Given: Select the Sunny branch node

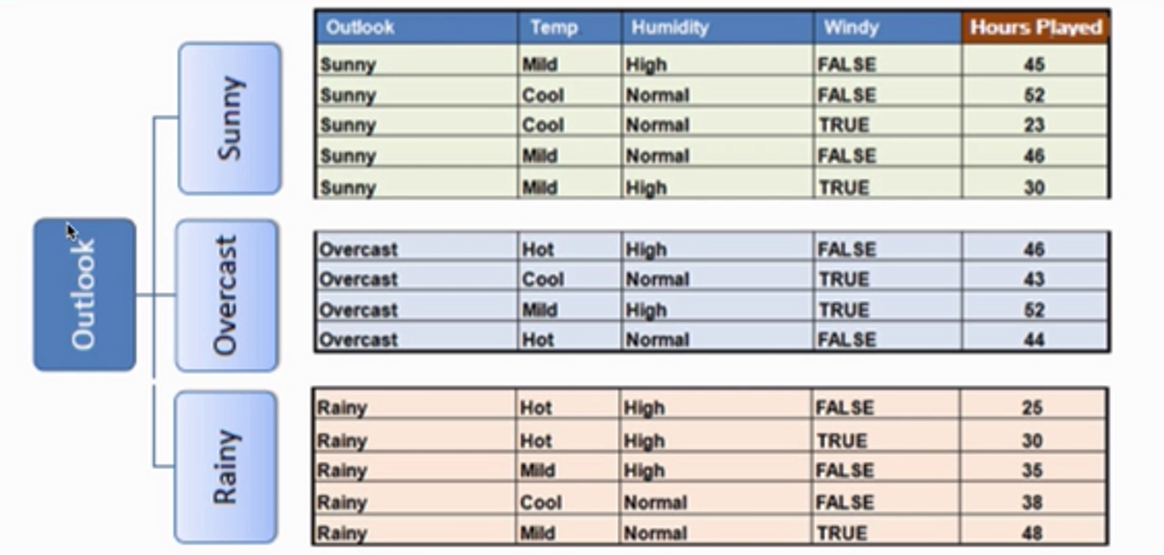Looking at the screenshot, I should point(229,118).
